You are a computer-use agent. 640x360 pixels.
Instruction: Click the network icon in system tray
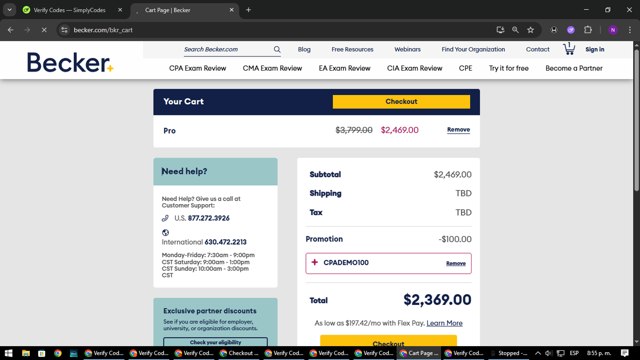561,353
